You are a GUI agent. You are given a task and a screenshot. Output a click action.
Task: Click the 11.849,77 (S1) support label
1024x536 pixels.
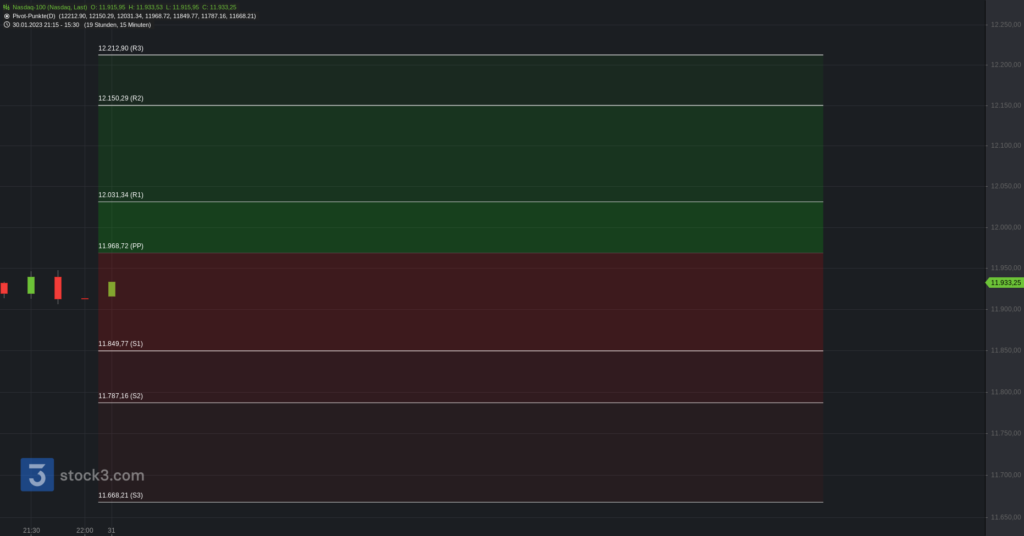[x=120, y=344]
